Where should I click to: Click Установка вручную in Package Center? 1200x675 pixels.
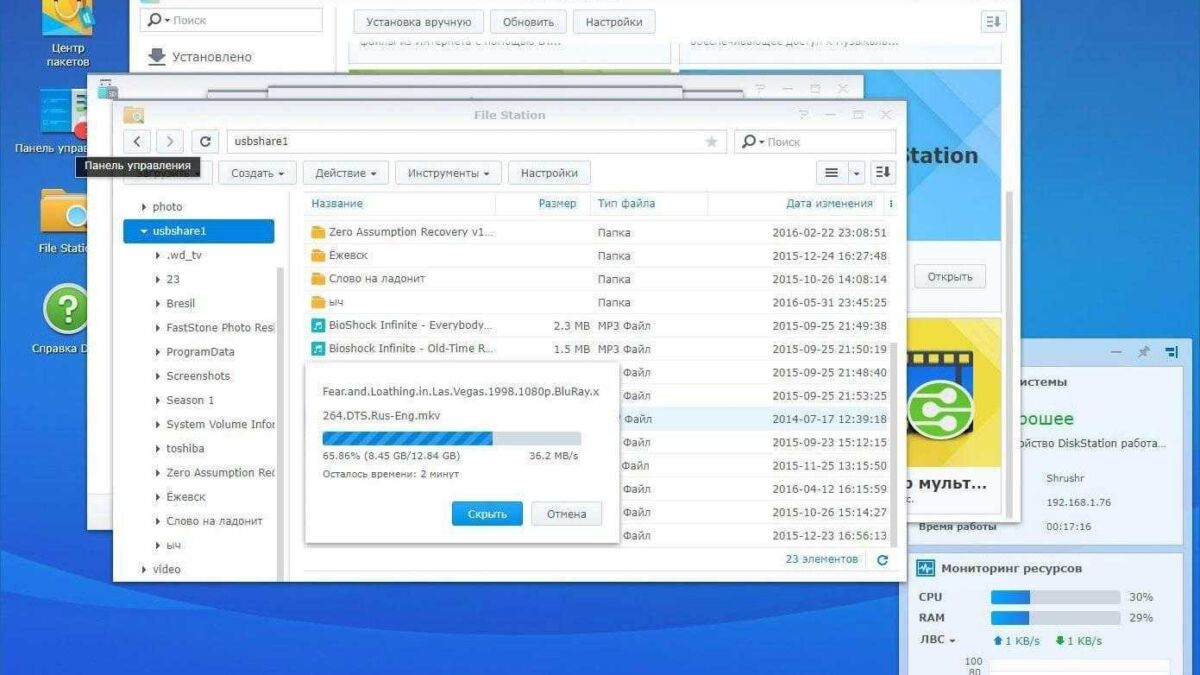(419, 21)
